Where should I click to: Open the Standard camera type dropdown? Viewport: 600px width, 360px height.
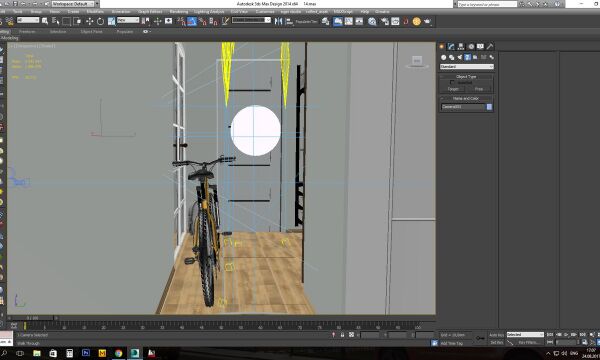(x=467, y=67)
